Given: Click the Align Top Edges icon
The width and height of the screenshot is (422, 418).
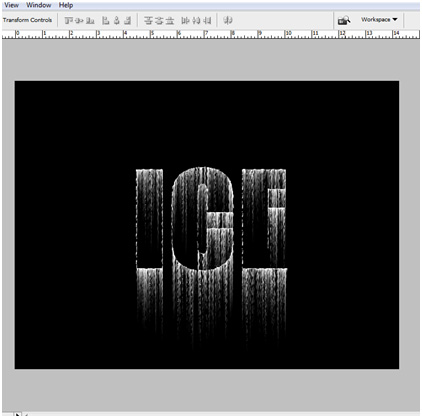Looking at the screenshot, I should click(x=68, y=21).
